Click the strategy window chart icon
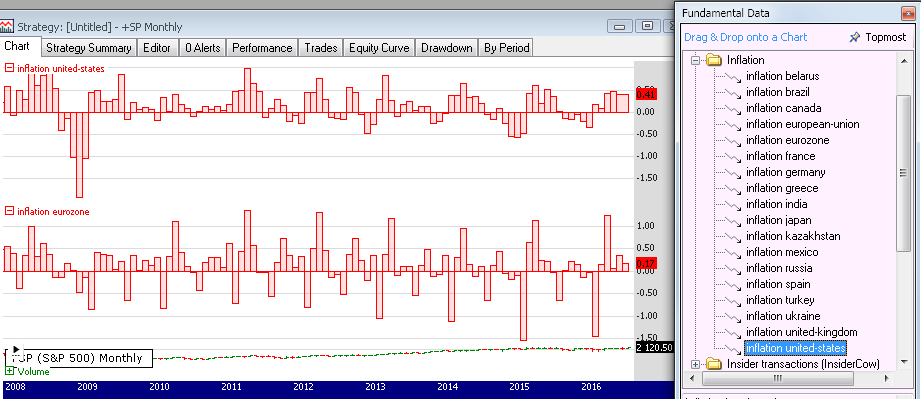 7,26
